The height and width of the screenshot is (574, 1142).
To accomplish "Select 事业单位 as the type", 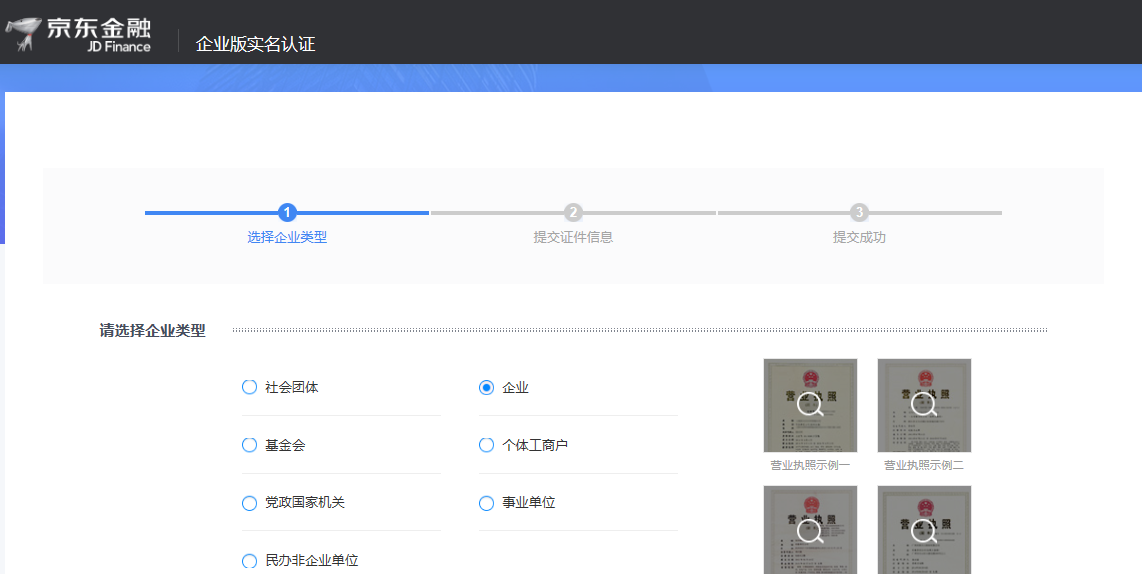I will click(487, 503).
